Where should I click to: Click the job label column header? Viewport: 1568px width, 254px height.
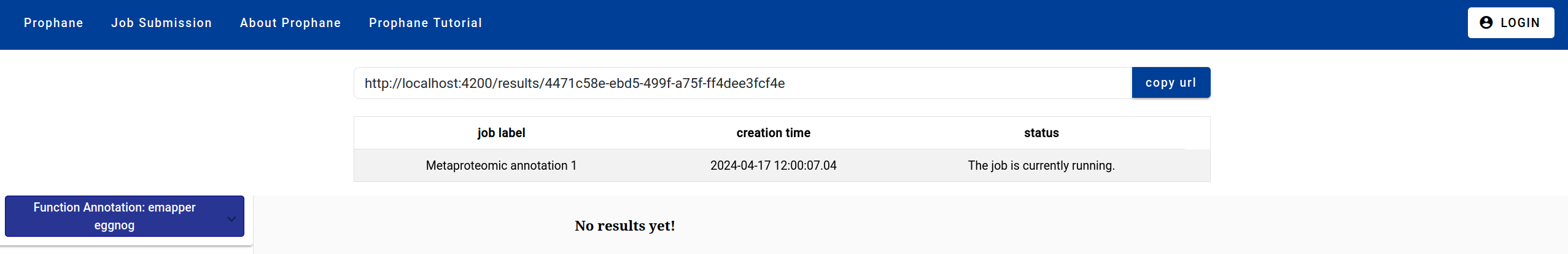[x=501, y=133]
